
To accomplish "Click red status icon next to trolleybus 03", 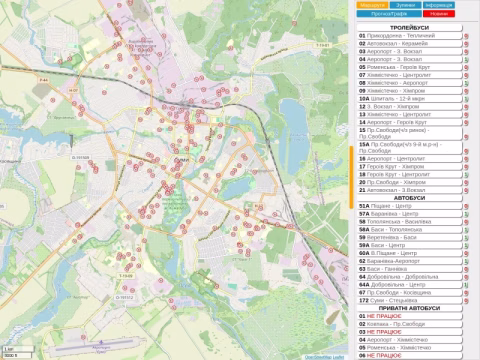I will (x=466, y=52).
